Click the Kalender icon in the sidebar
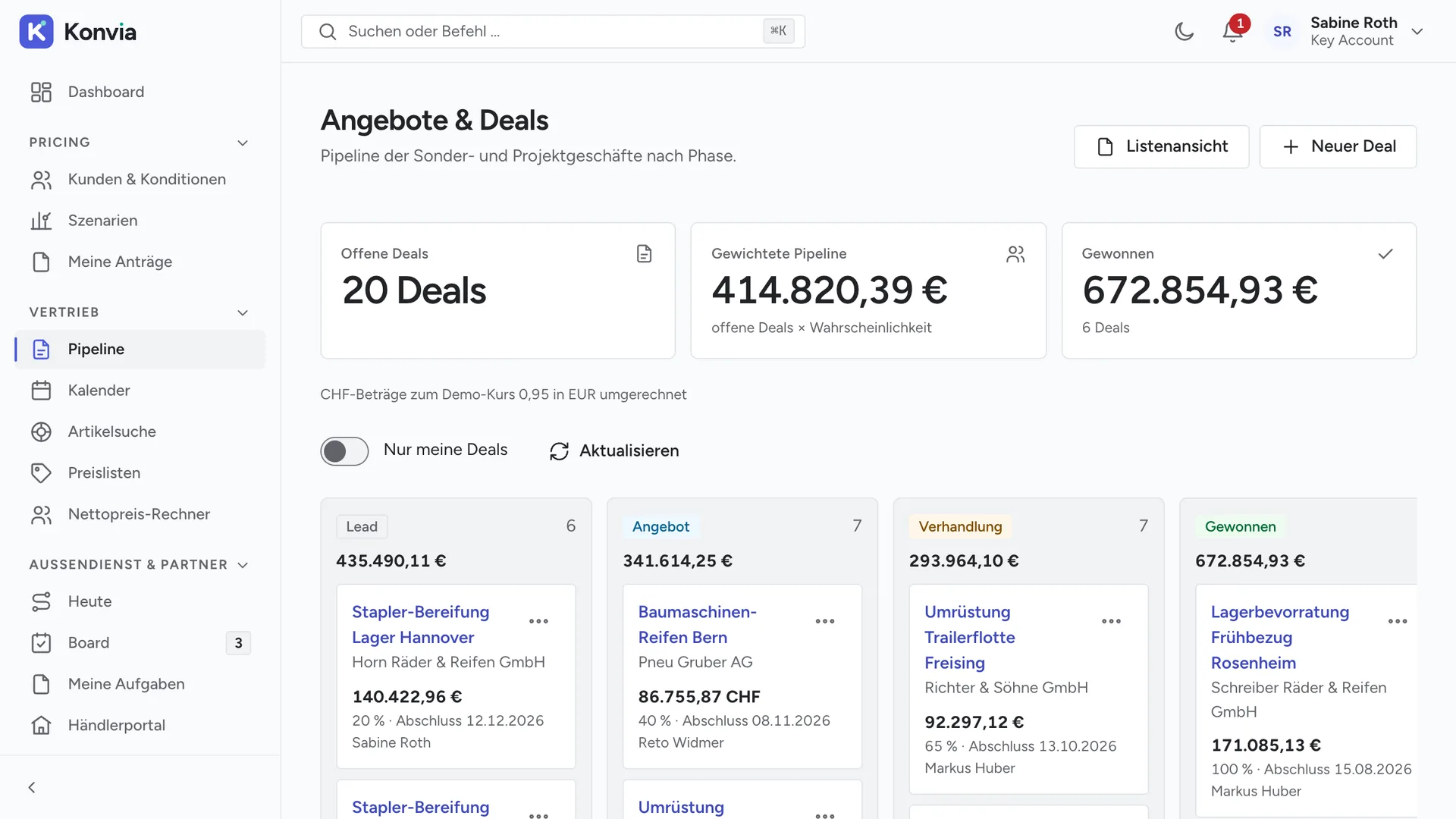This screenshot has width=1456, height=819. pos(41,391)
